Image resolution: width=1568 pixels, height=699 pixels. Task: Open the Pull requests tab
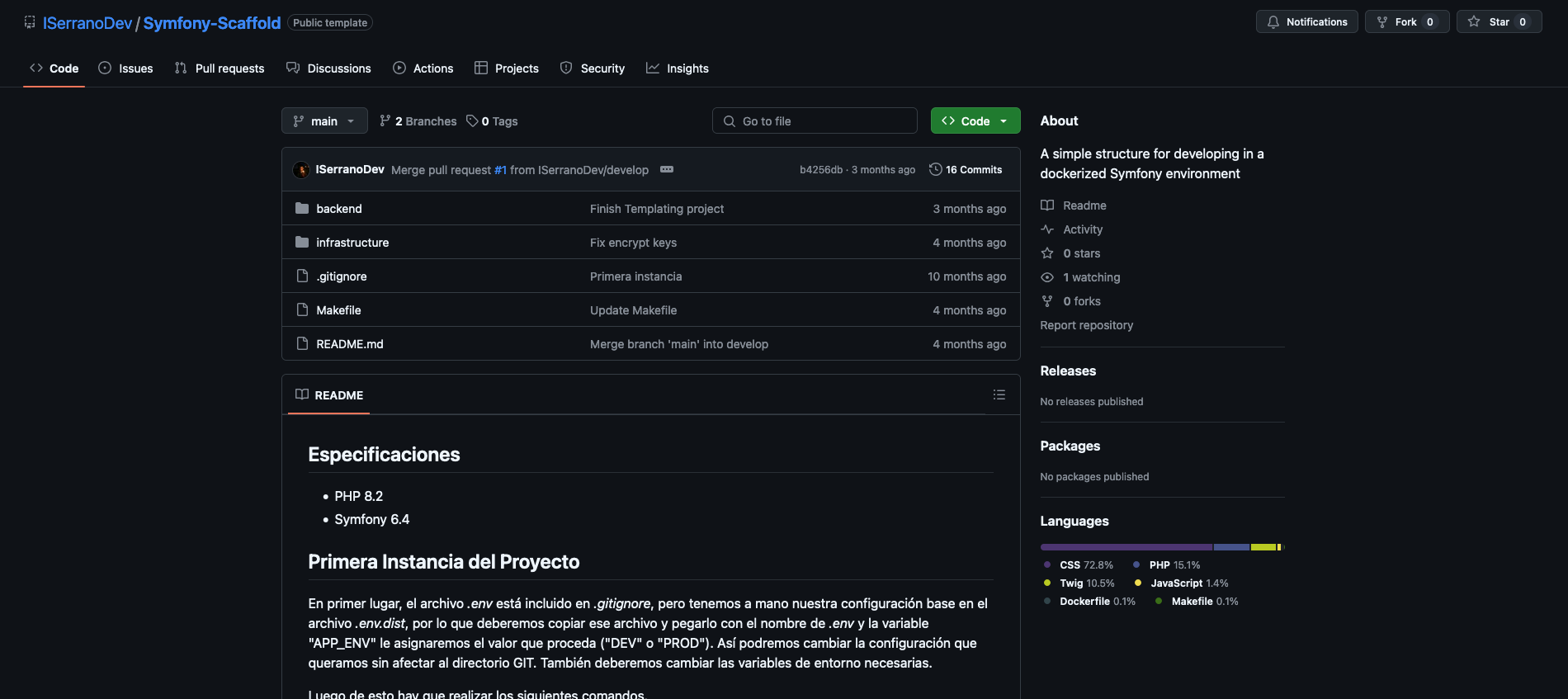click(x=220, y=68)
